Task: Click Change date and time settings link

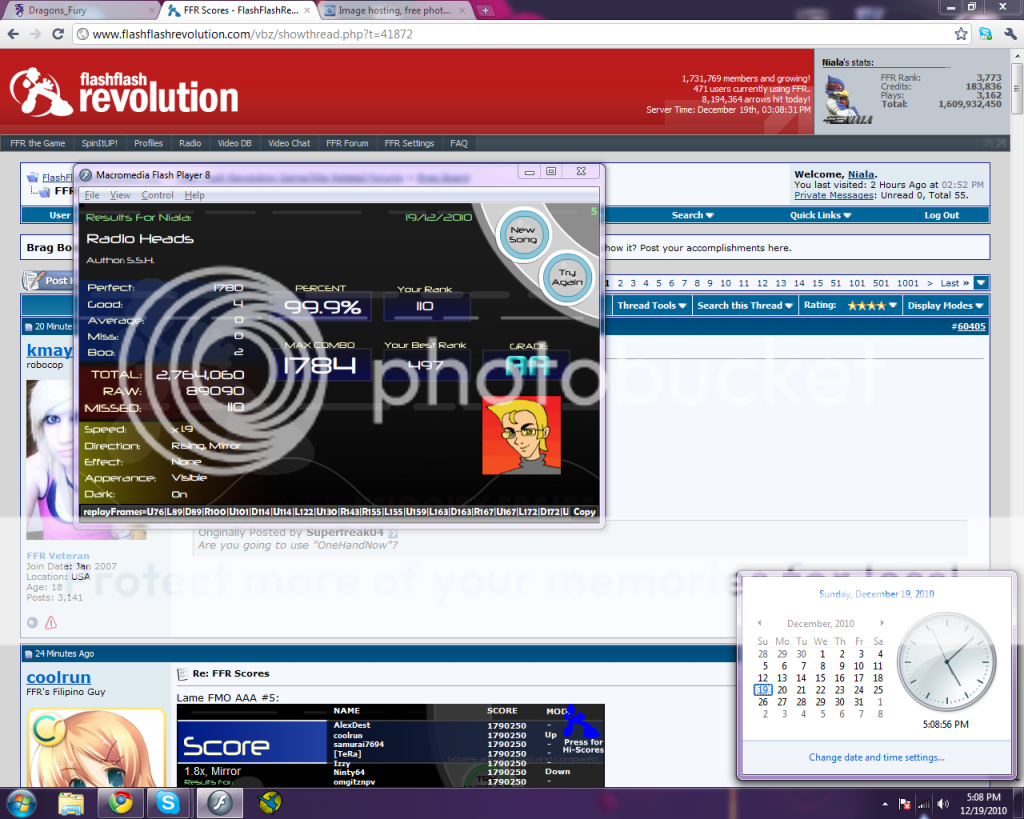Action: point(876,757)
